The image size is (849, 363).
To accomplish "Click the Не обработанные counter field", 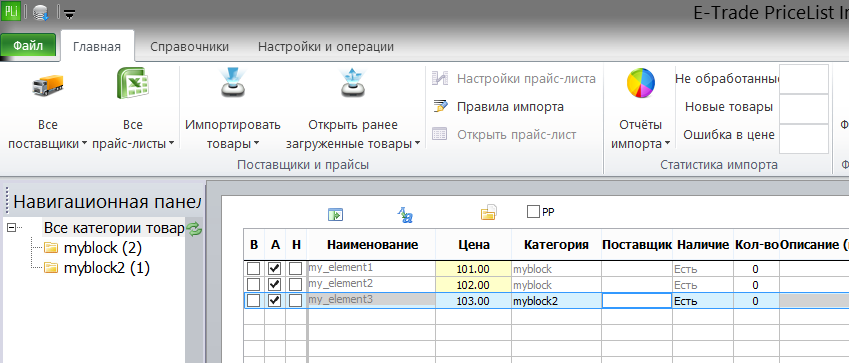I will 804,79.
